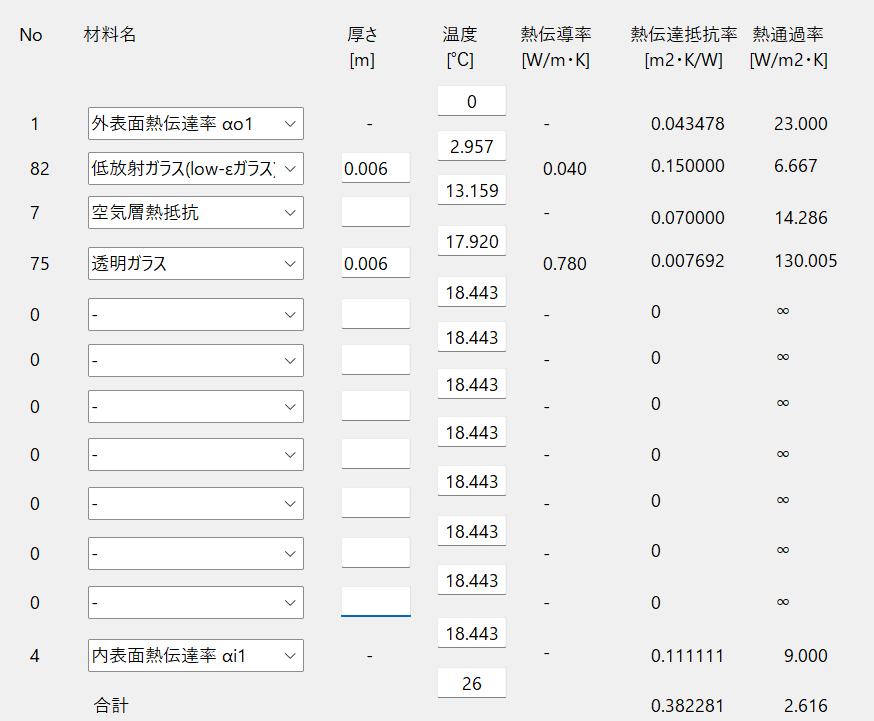Click the total heat transmittance value 2.616
The height and width of the screenshot is (721, 874).
point(805,706)
